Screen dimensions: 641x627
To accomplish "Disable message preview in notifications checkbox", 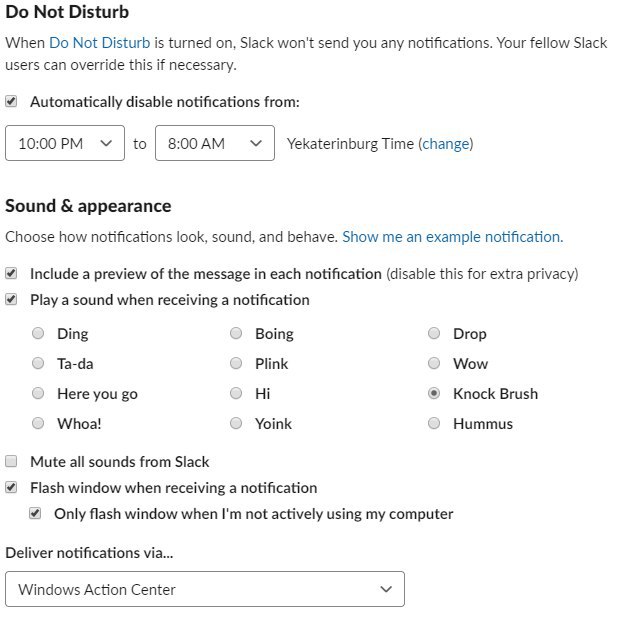I will [11, 273].
